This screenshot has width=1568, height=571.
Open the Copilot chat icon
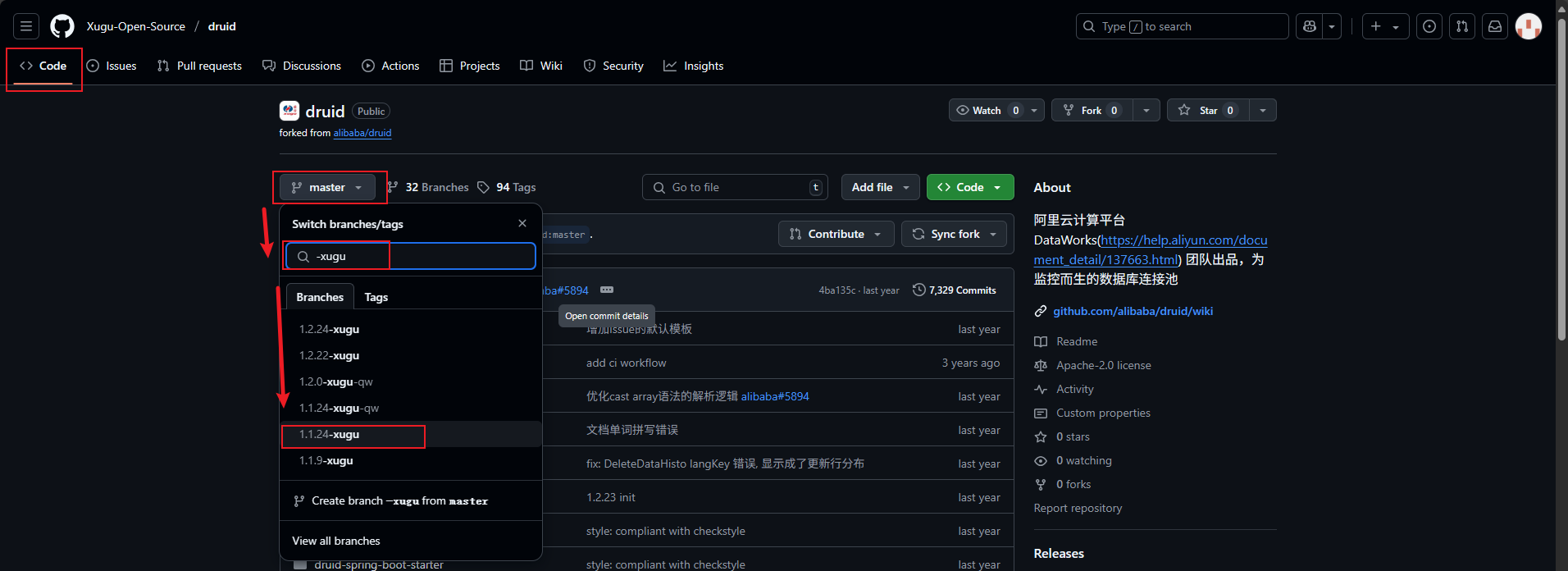click(x=1310, y=26)
